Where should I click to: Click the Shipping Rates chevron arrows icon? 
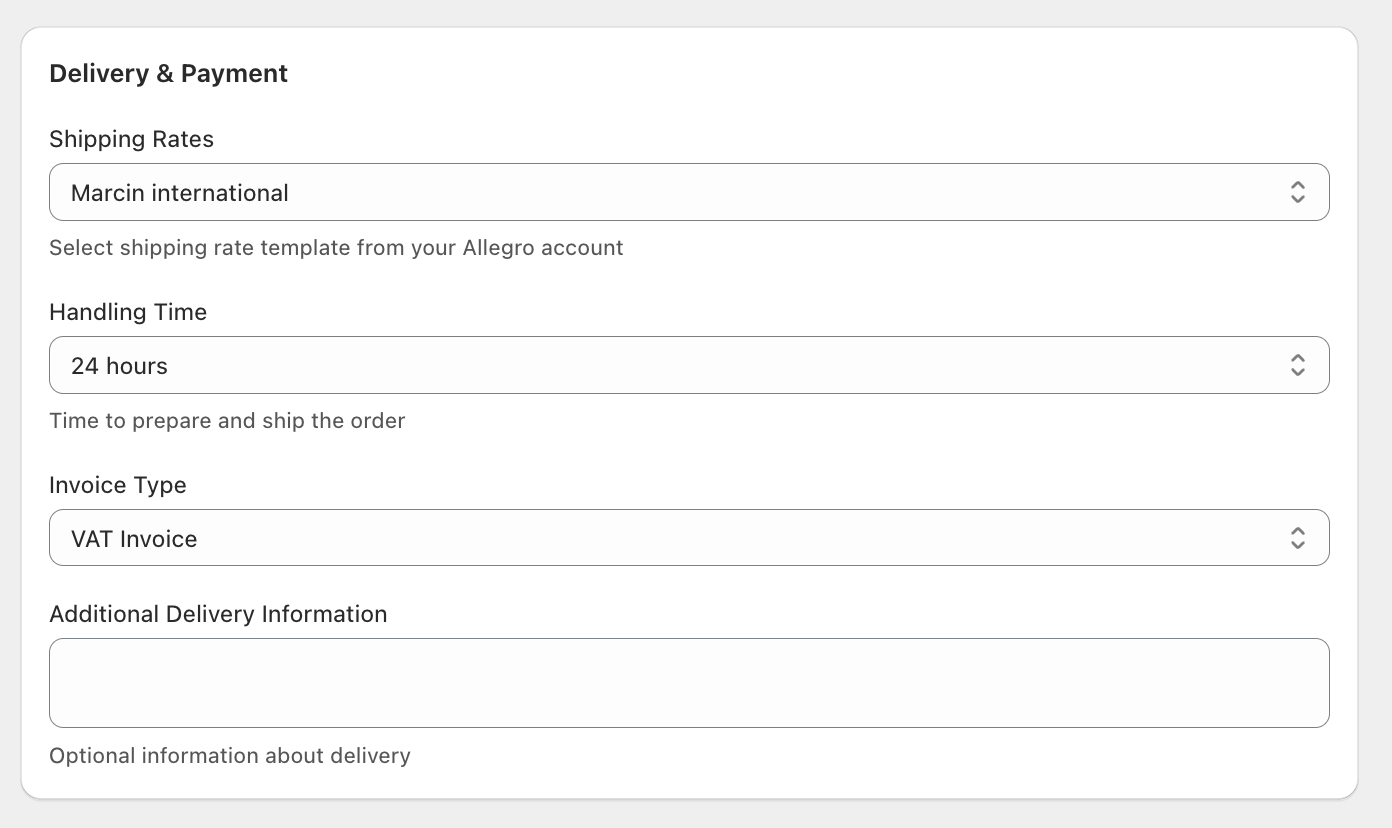click(x=1297, y=192)
